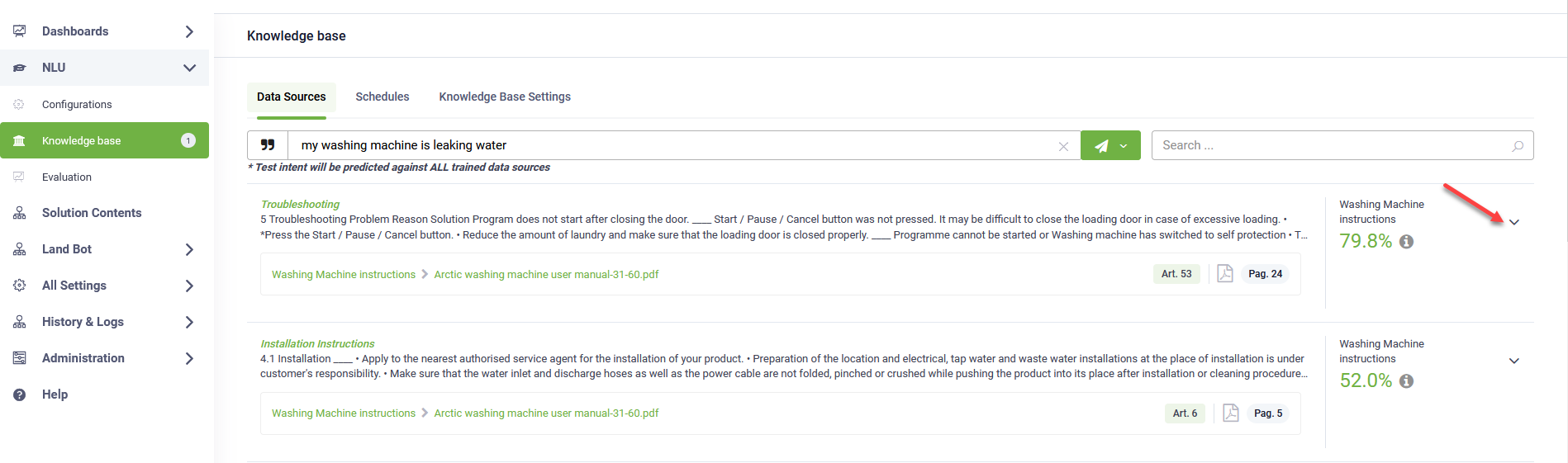This screenshot has width=1568, height=463.
Task: Open PDF icon beside Pag. 24
Action: coord(1225,274)
